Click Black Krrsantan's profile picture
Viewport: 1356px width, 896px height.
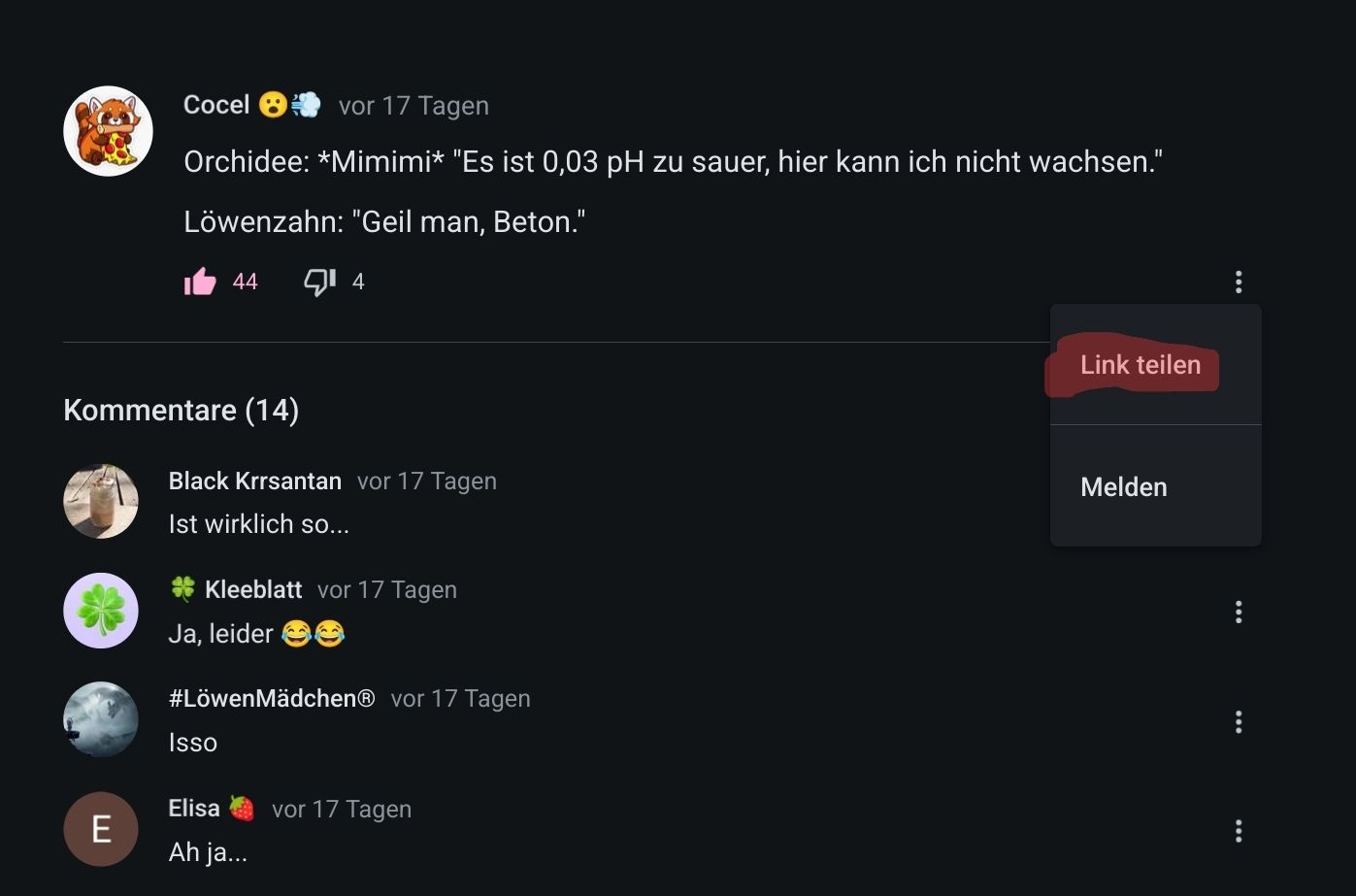coord(101,501)
